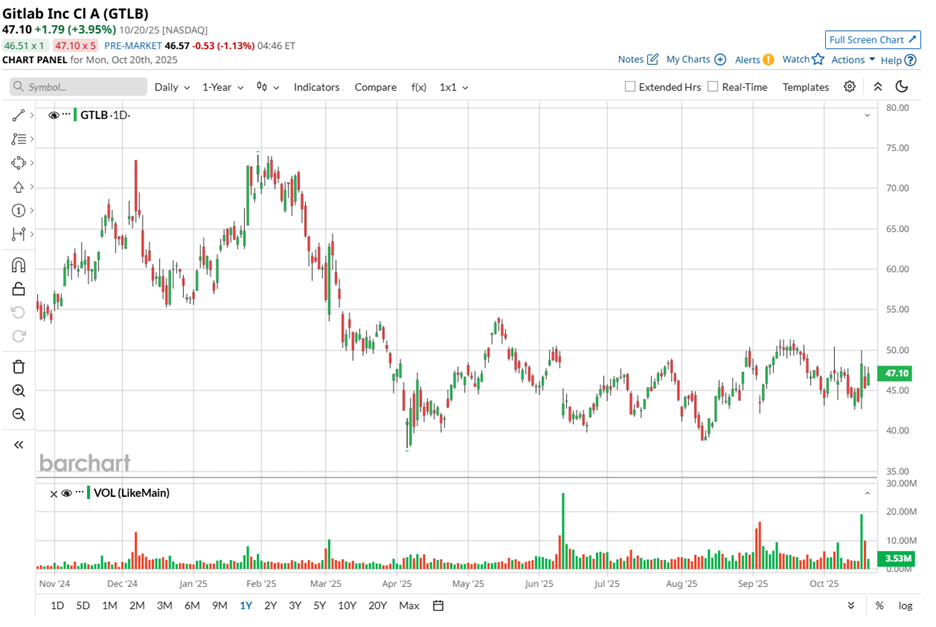Image resolution: width=936 pixels, height=627 pixels.
Task: Click the double chevron below the chart
Action: pos(851,606)
